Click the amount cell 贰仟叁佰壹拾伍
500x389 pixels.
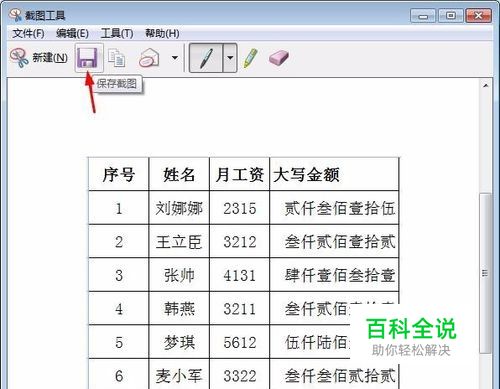tap(334, 208)
